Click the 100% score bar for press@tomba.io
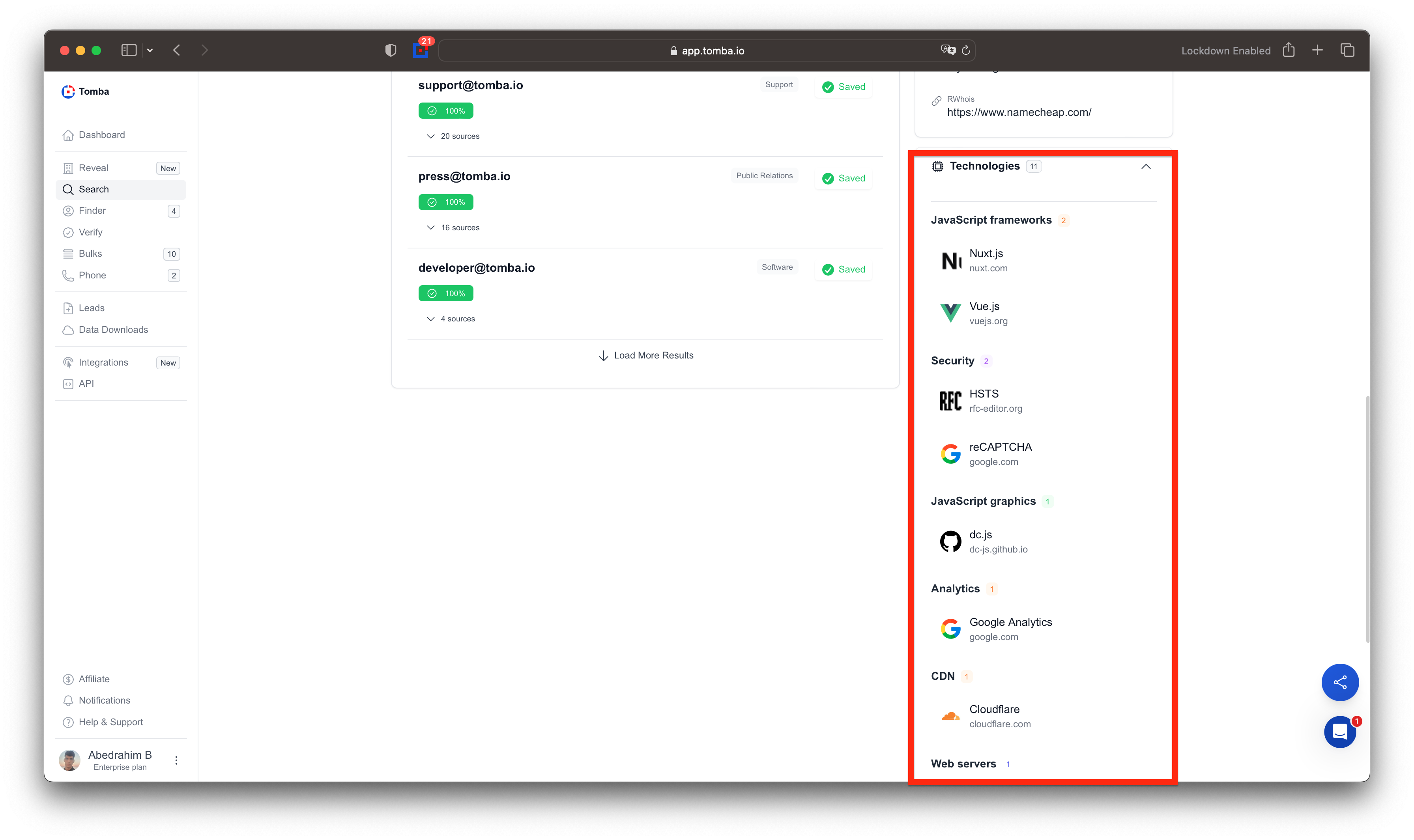Screen dimensions: 1414x840 pos(446,202)
